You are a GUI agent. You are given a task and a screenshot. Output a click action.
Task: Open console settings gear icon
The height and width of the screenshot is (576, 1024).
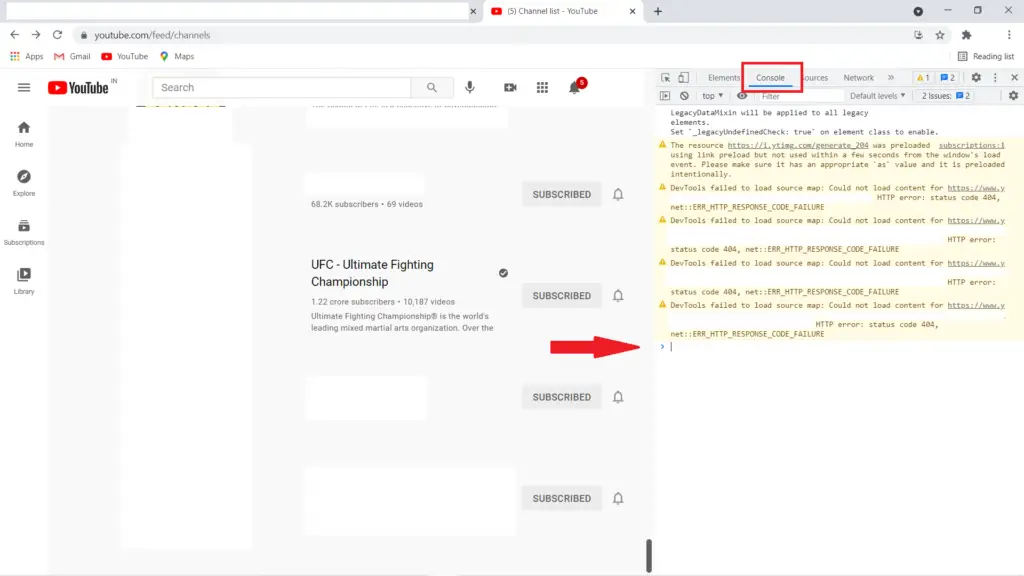[x=1013, y=96]
